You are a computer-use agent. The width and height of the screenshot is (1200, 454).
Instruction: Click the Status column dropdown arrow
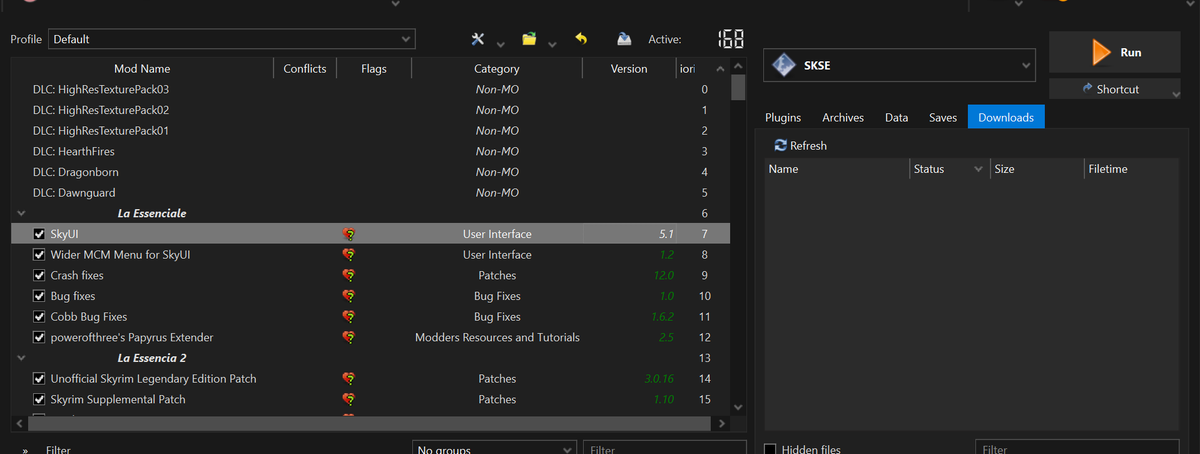(x=978, y=170)
